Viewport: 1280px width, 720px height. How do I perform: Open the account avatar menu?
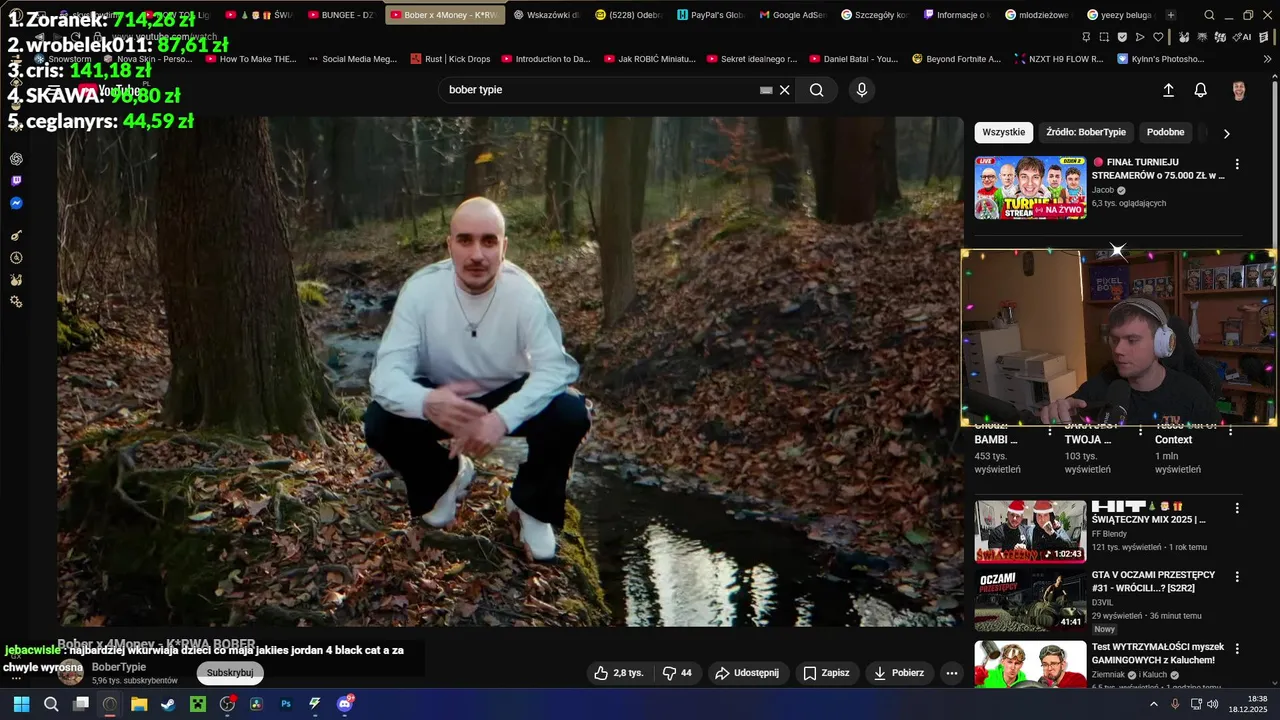tap(1239, 91)
